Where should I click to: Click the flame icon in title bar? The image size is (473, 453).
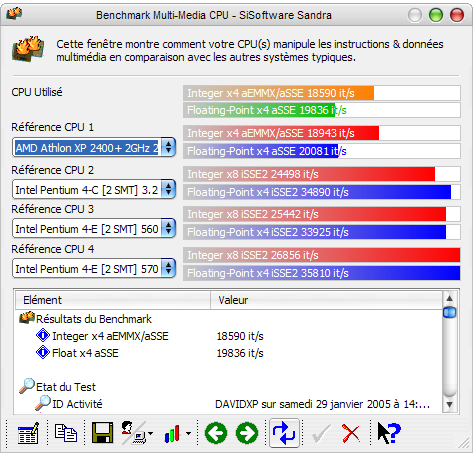point(14,14)
